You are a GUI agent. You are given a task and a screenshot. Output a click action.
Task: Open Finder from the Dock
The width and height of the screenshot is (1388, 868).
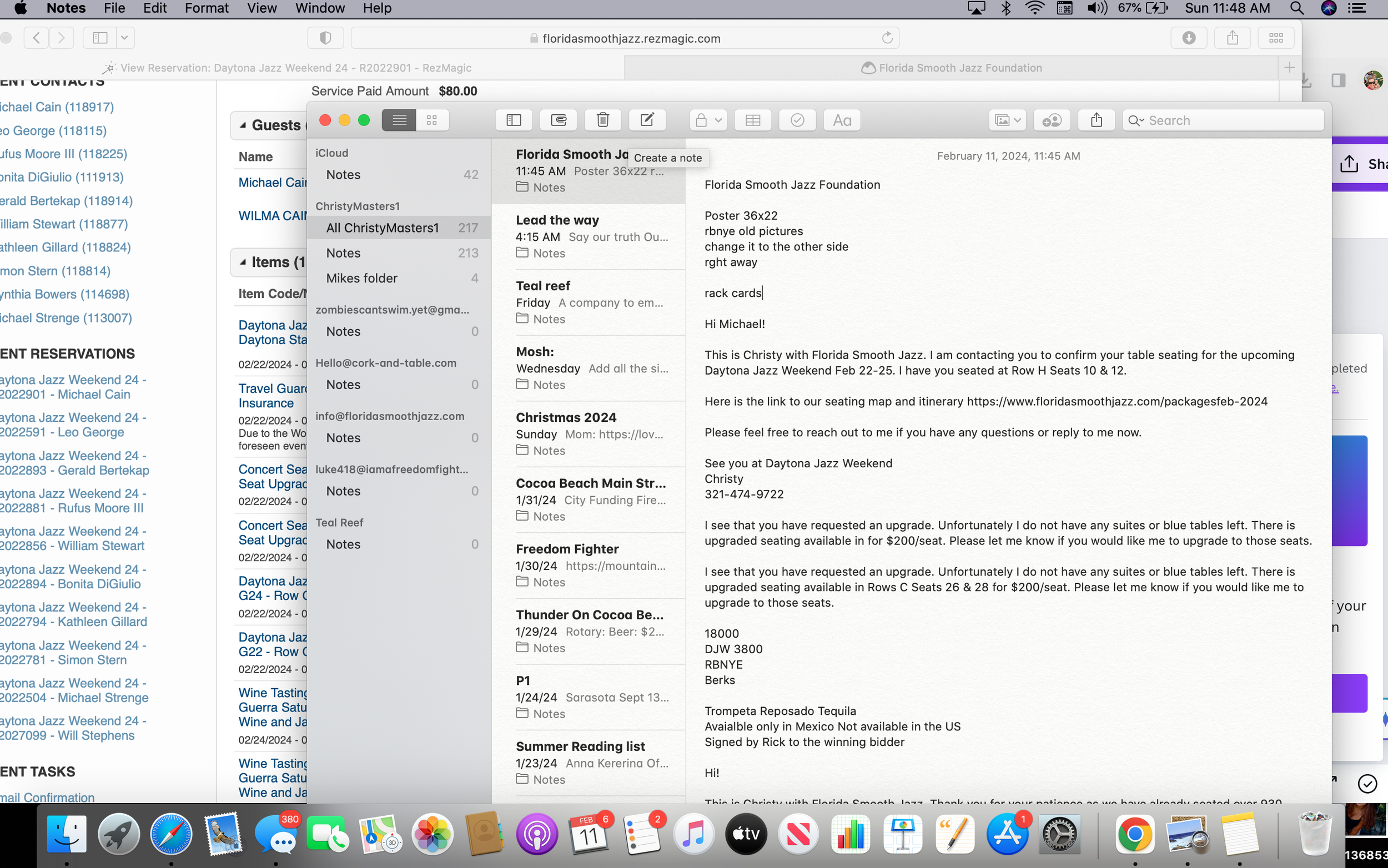click(x=67, y=834)
